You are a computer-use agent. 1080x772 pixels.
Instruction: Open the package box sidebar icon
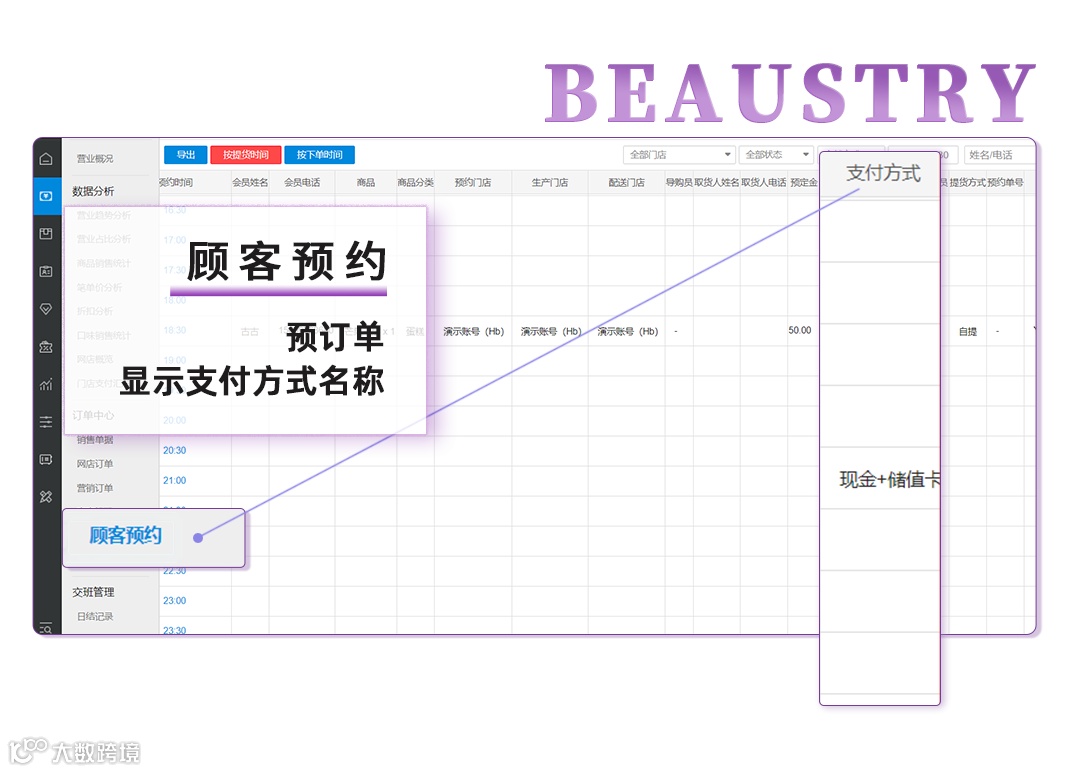pyautogui.click(x=46, y=234)
